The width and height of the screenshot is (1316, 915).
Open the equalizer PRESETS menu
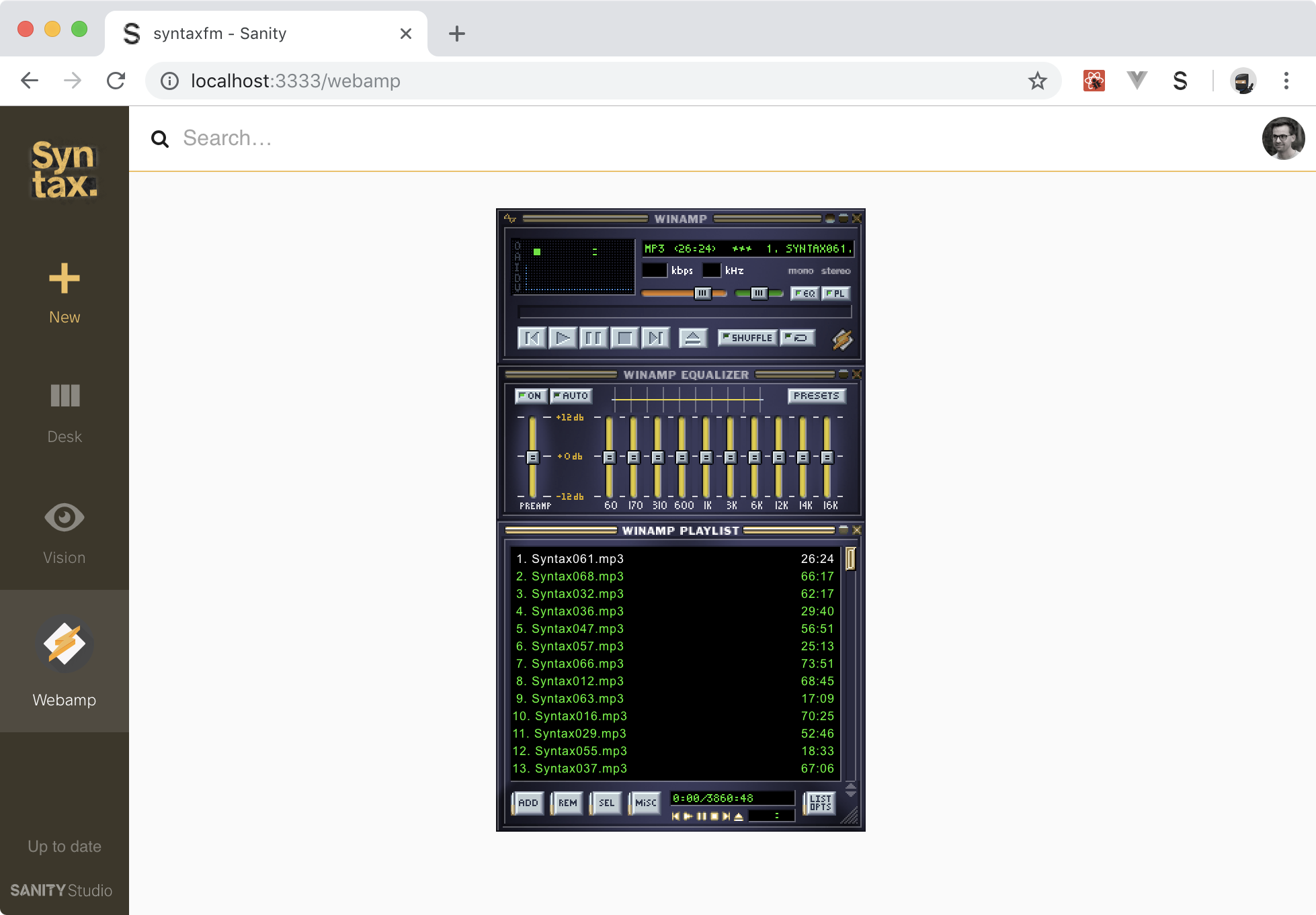(x=816, y=396)
